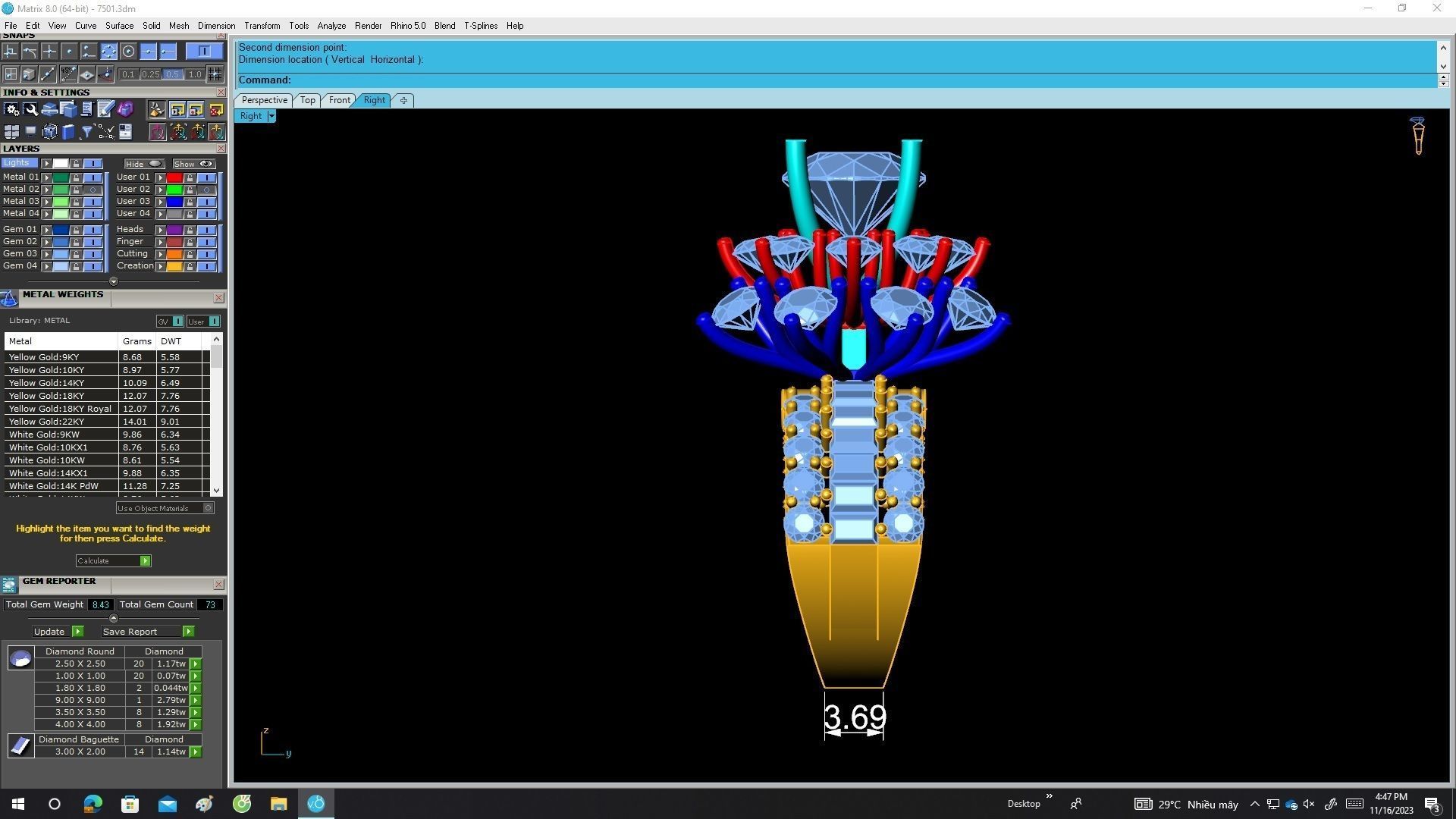Click Metal Weights panel scale icon
This screenshot has height=819, width=1456.
click(9, 298)
